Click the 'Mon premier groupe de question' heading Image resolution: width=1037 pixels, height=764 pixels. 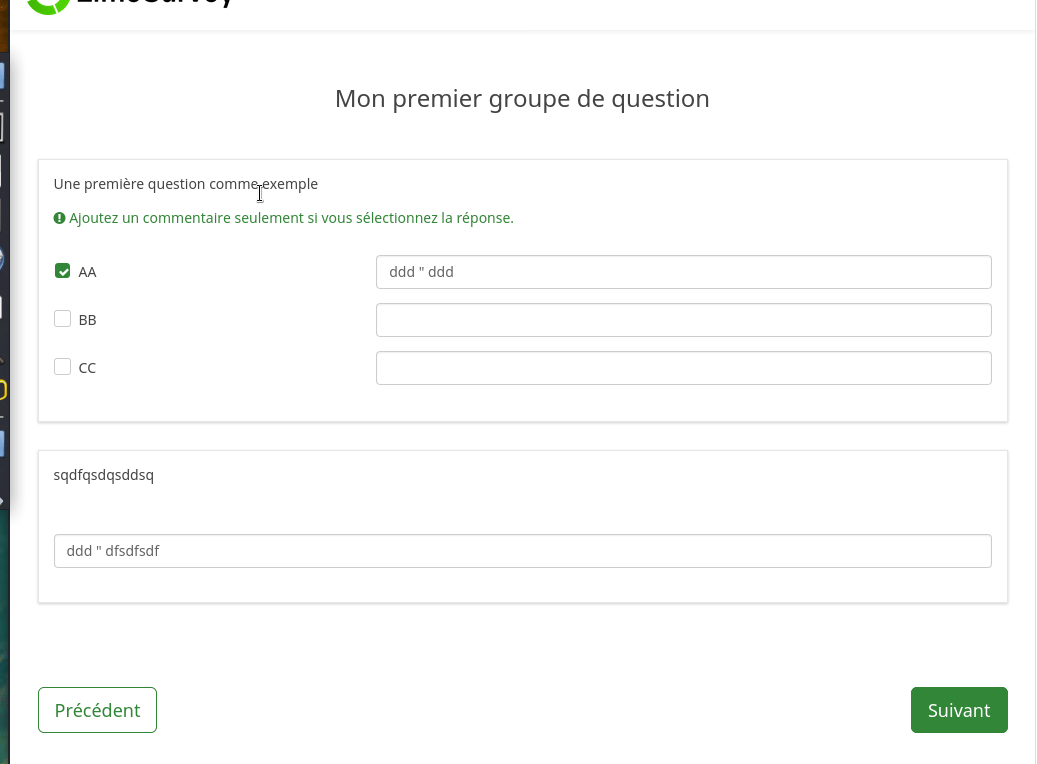pyautogui.click(x=522, y=99)
